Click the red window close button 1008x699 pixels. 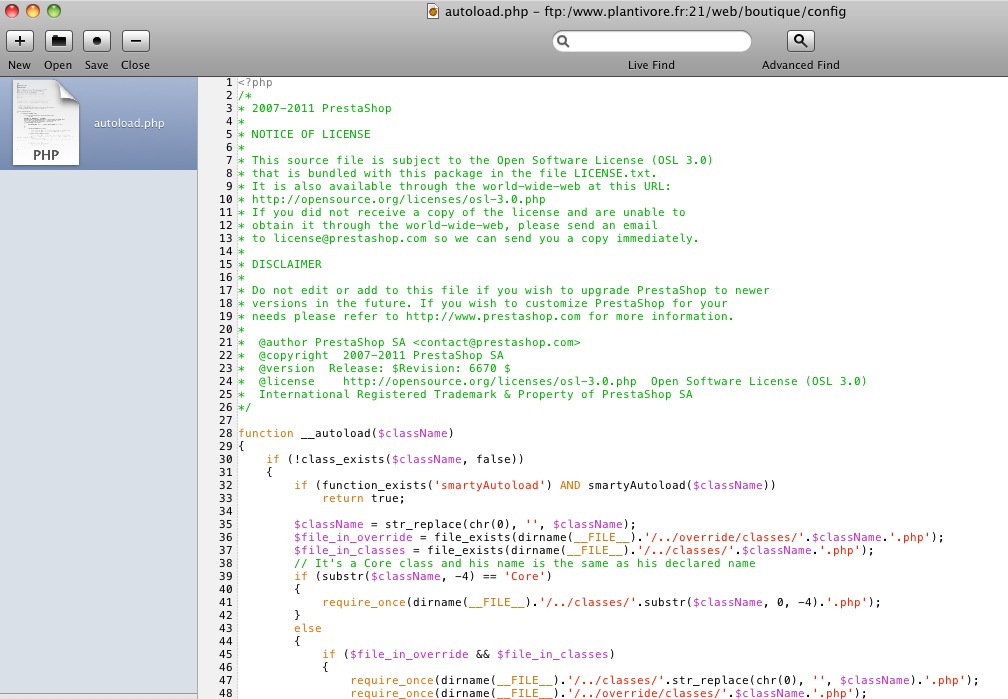(x=12, y=11)
